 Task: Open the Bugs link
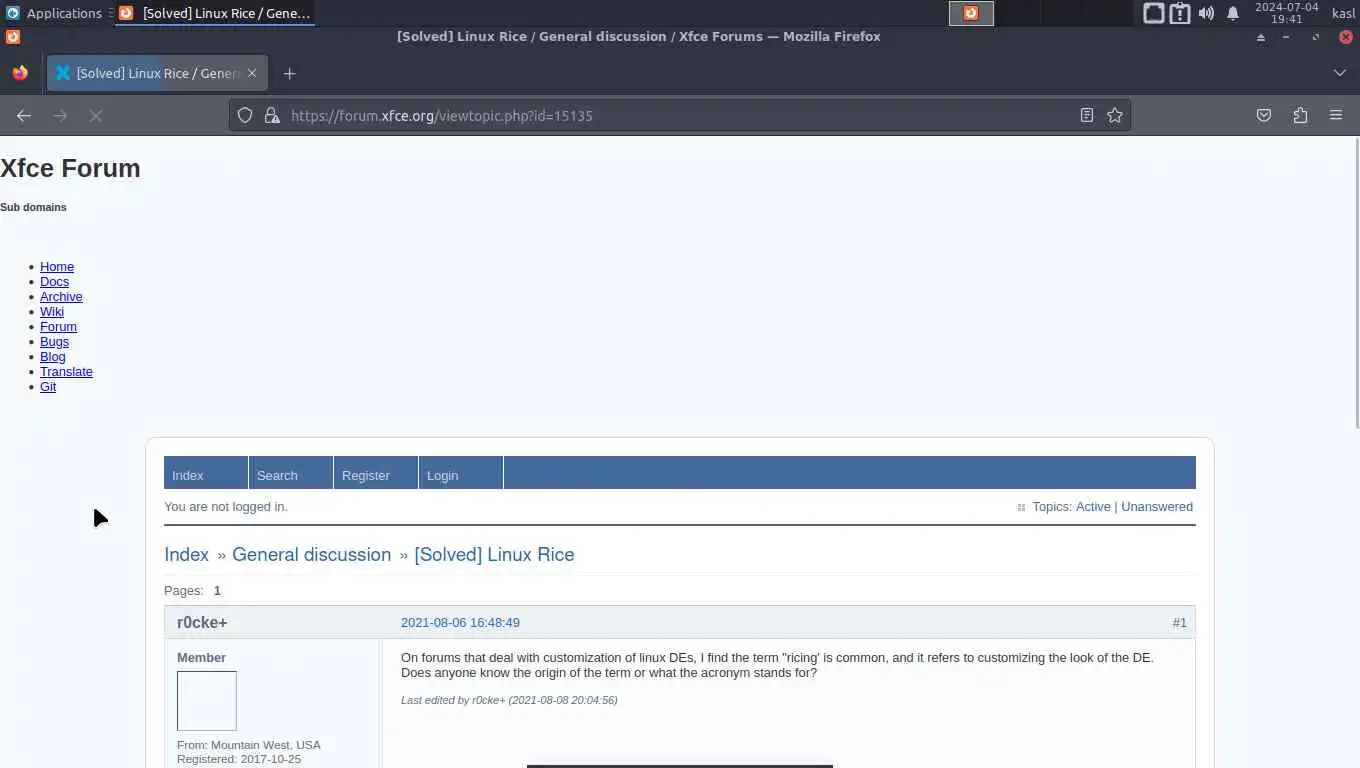click(x=54, y=342)
